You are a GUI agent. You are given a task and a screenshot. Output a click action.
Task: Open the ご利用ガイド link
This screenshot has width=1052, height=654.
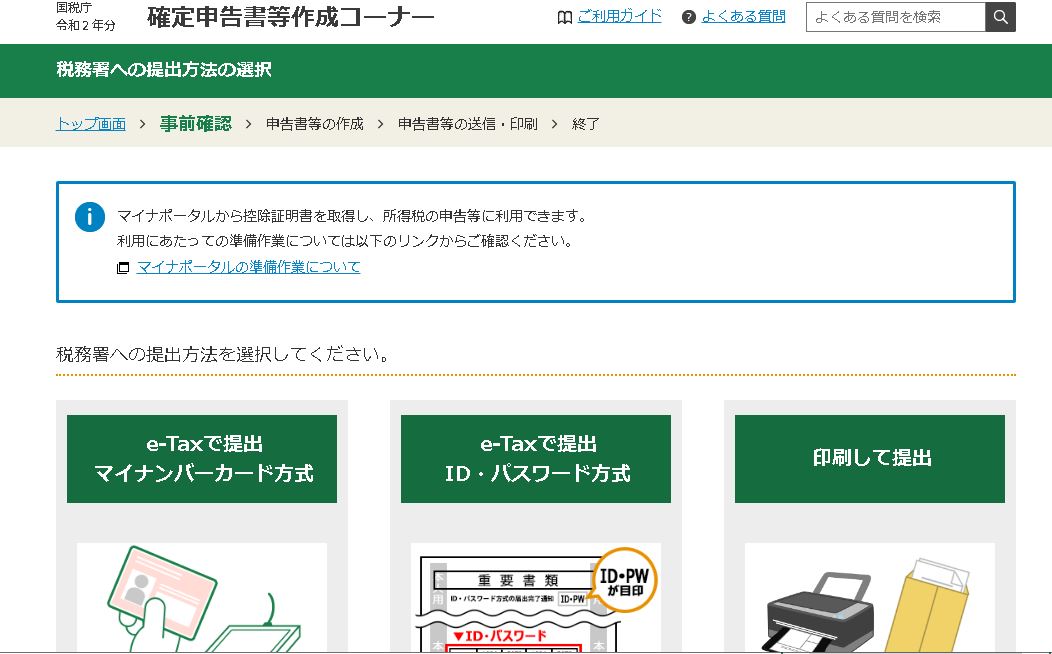click(619, 16)
